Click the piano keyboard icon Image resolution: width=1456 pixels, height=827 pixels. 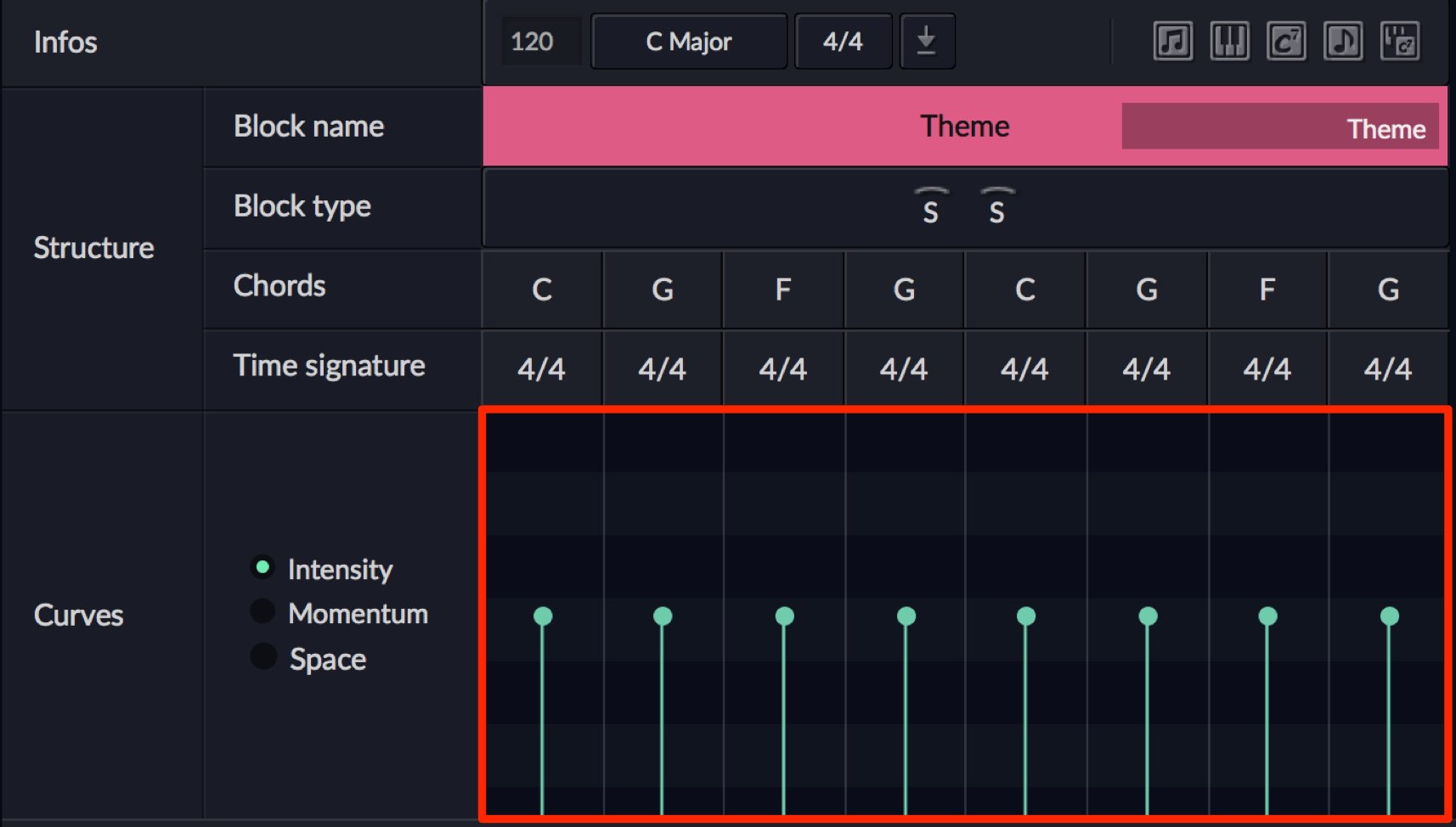pyautogui.click(x=1229, y=41)
